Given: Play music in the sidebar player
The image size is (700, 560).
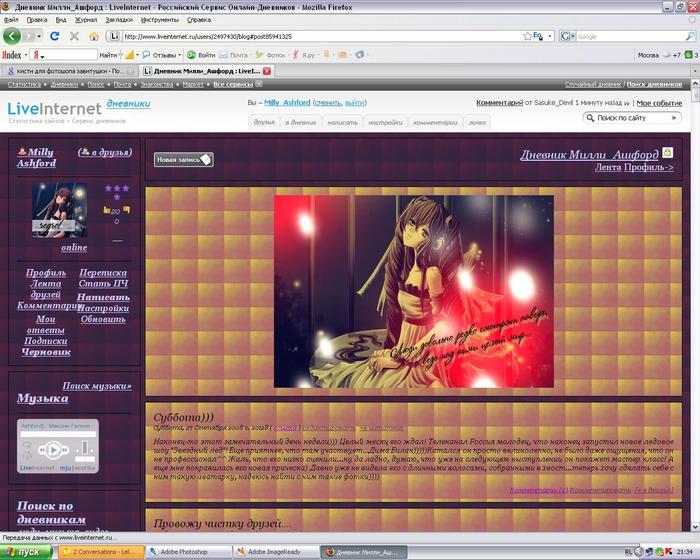Looking at the screenshot, I should click(x=53, y=450).
